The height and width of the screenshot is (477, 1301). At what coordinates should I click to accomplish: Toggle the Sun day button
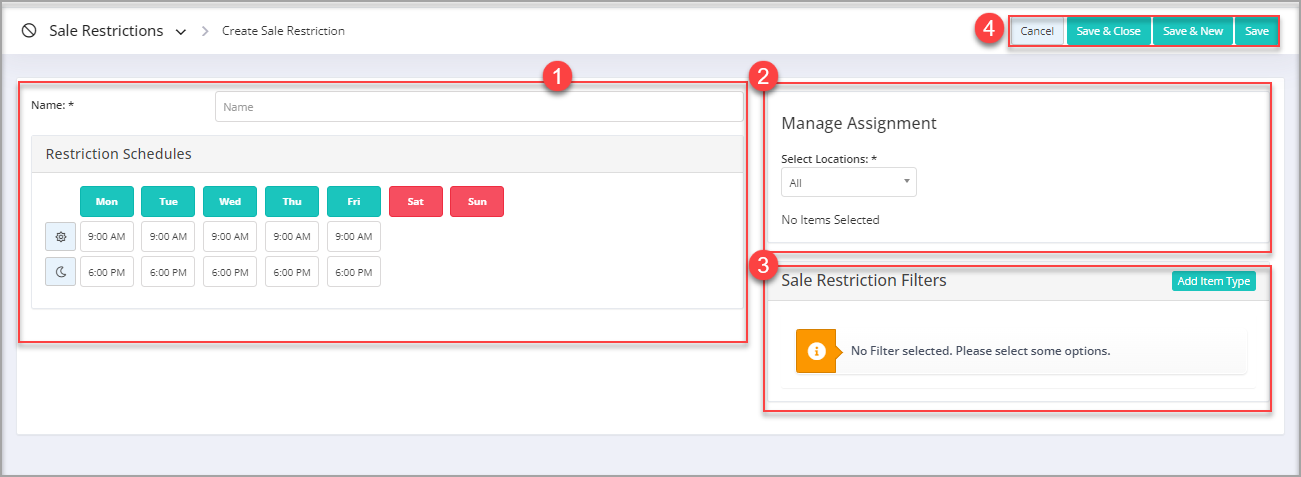click(477, 202)
